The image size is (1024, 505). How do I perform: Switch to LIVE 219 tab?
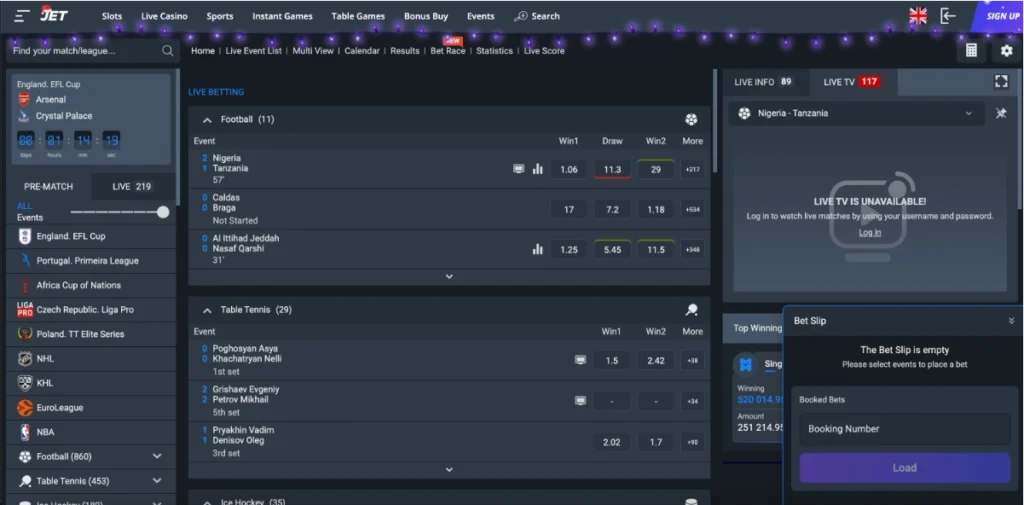click(x=132, y=186)
